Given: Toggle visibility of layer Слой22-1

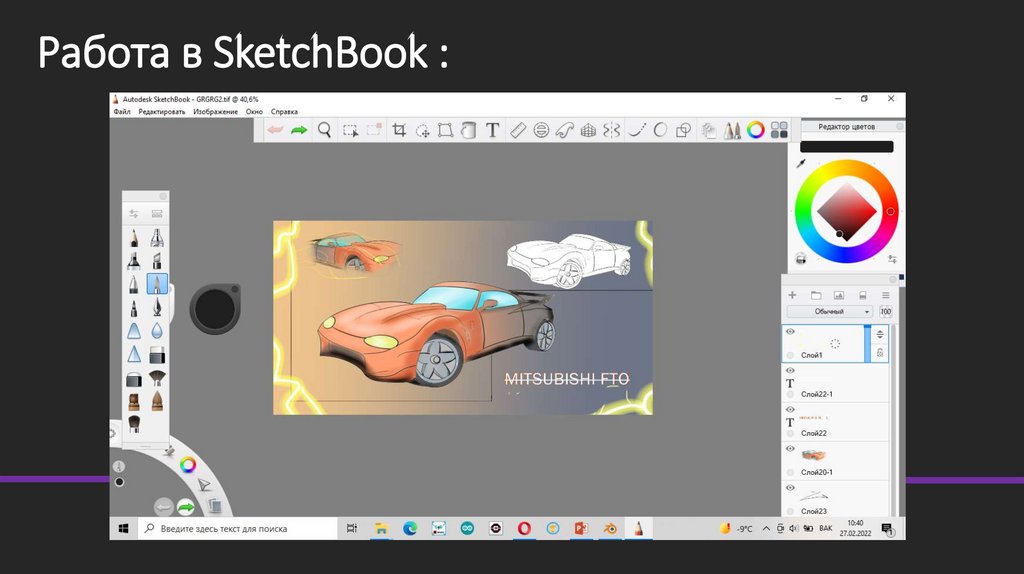Looking at the screenshot, I should (x=790, y=370).
